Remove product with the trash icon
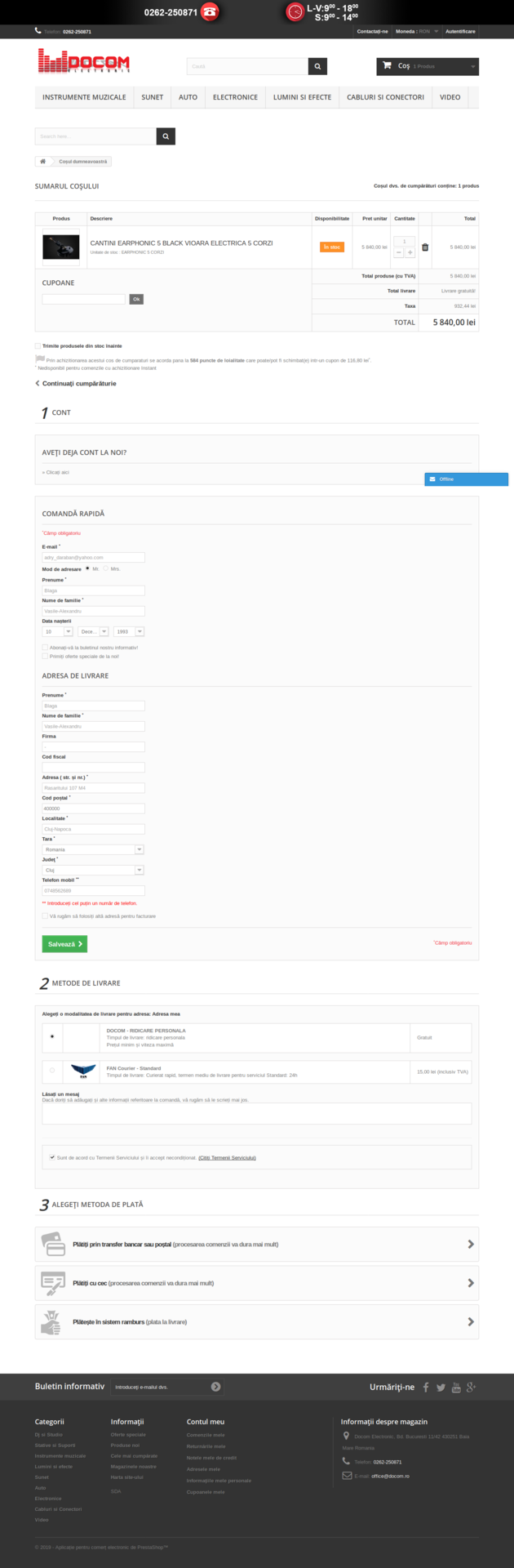The image size is (514, 1568). pyautogui.click(x=425, y=247)
